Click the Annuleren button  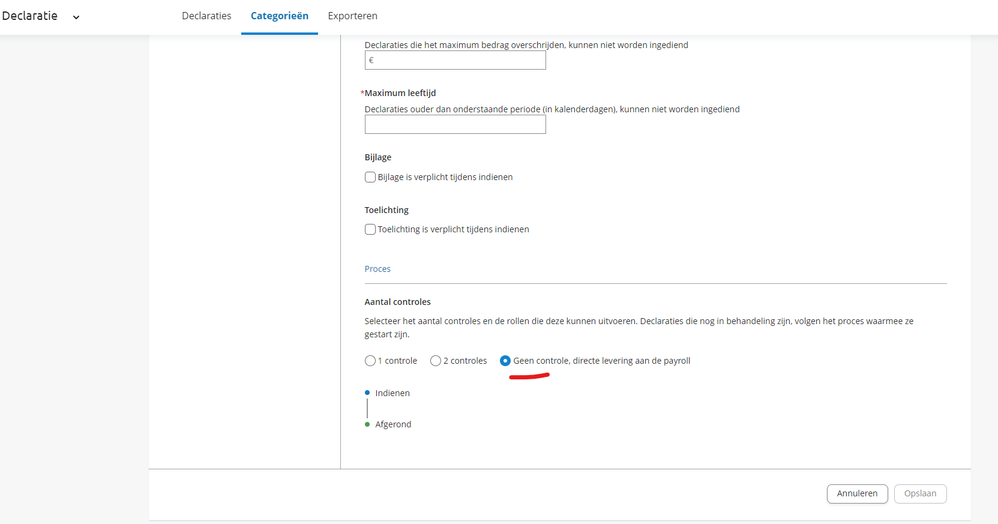point(857,493)
